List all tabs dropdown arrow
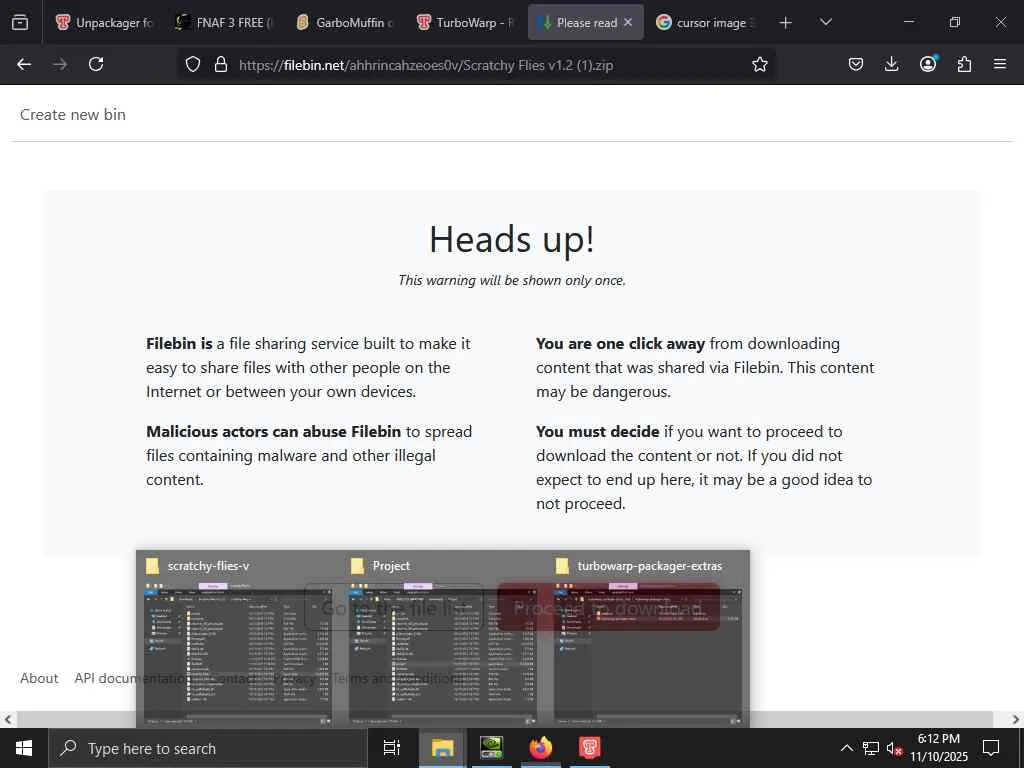The width and height of the screenshot is (1024, 768). 825,22
